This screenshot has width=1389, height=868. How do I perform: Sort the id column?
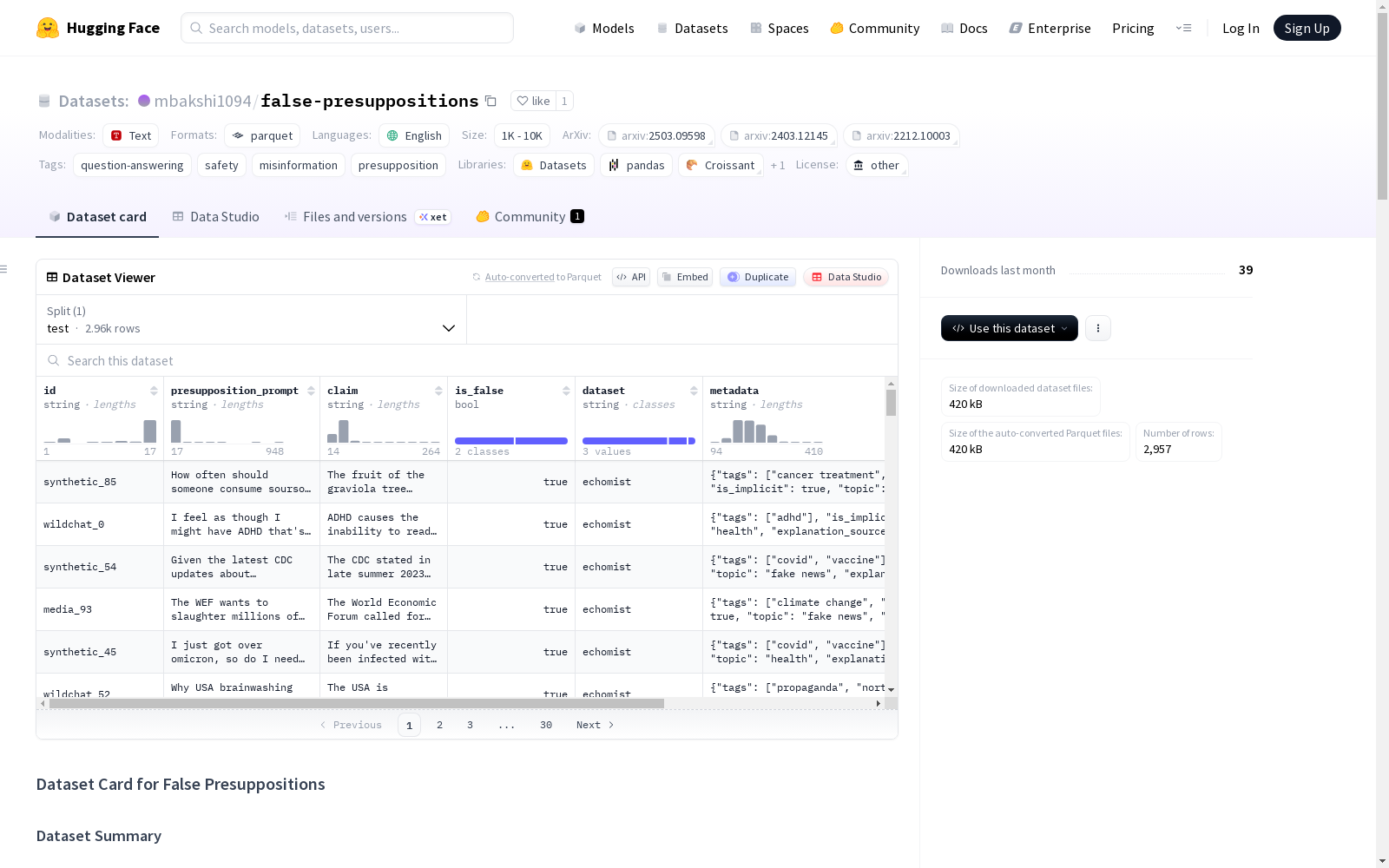[x=154, y=391]
